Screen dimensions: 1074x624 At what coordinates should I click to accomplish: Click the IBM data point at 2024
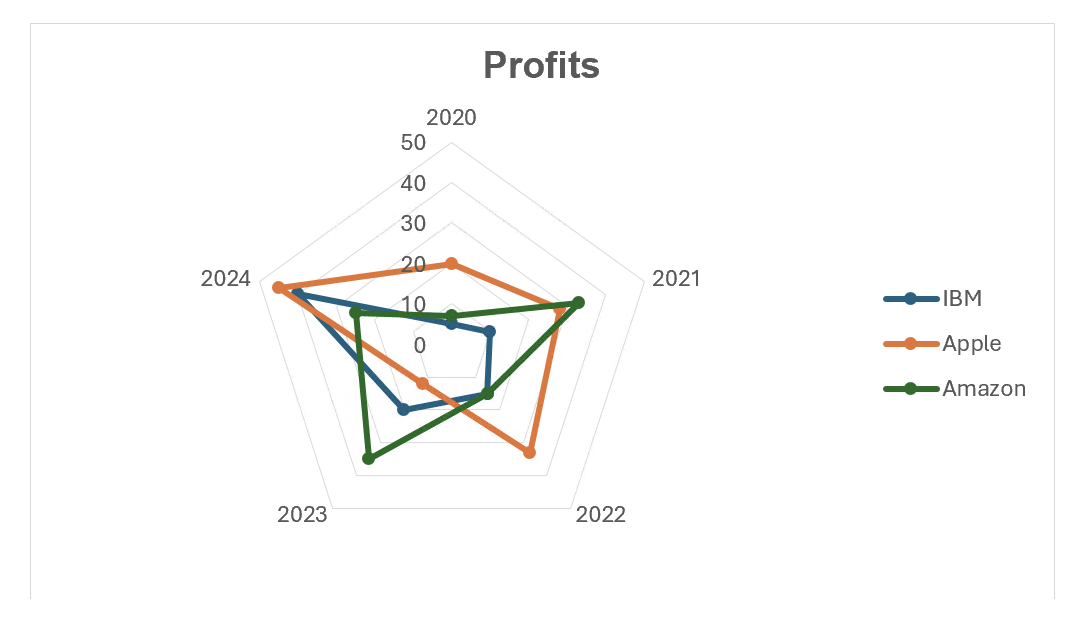click(297, 294)
